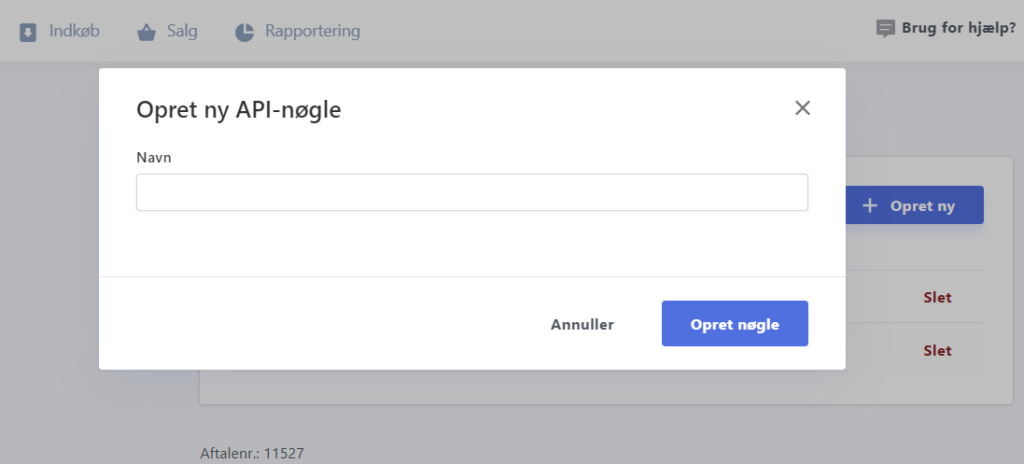Click the 'Opret ny API-nøgle' dialog heading

[238, 110]
